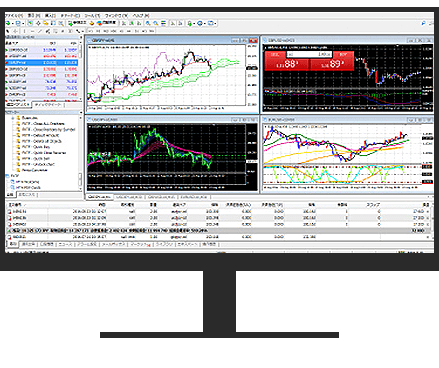Click the search icon at toolbar right
This screenshot has height=368, width=439.
(x=424, y=23)
